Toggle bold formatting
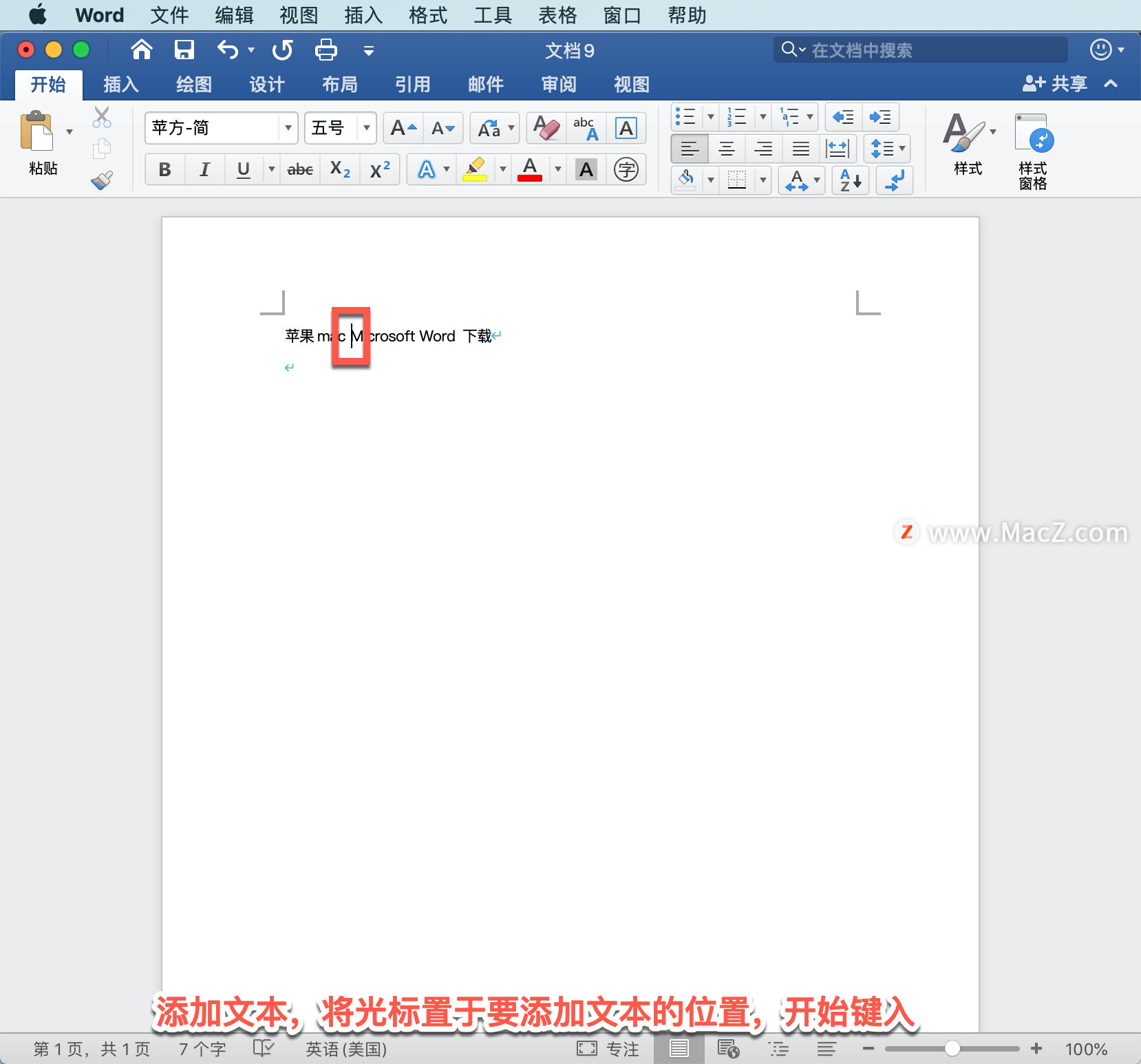The height and width of the screenshot is (1064, 1141). click(164, 169)
